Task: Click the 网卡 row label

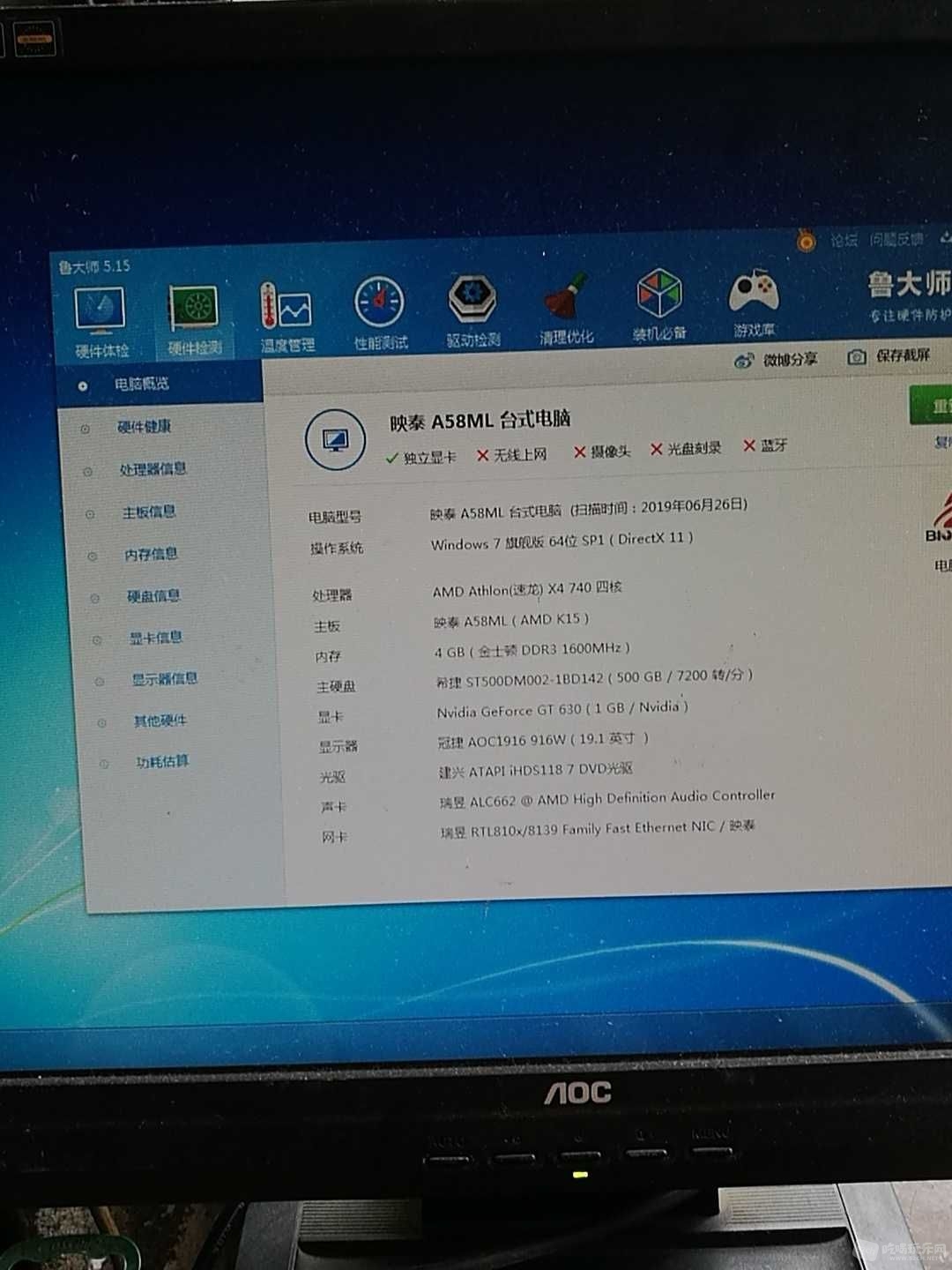Action: pos(334,836)
